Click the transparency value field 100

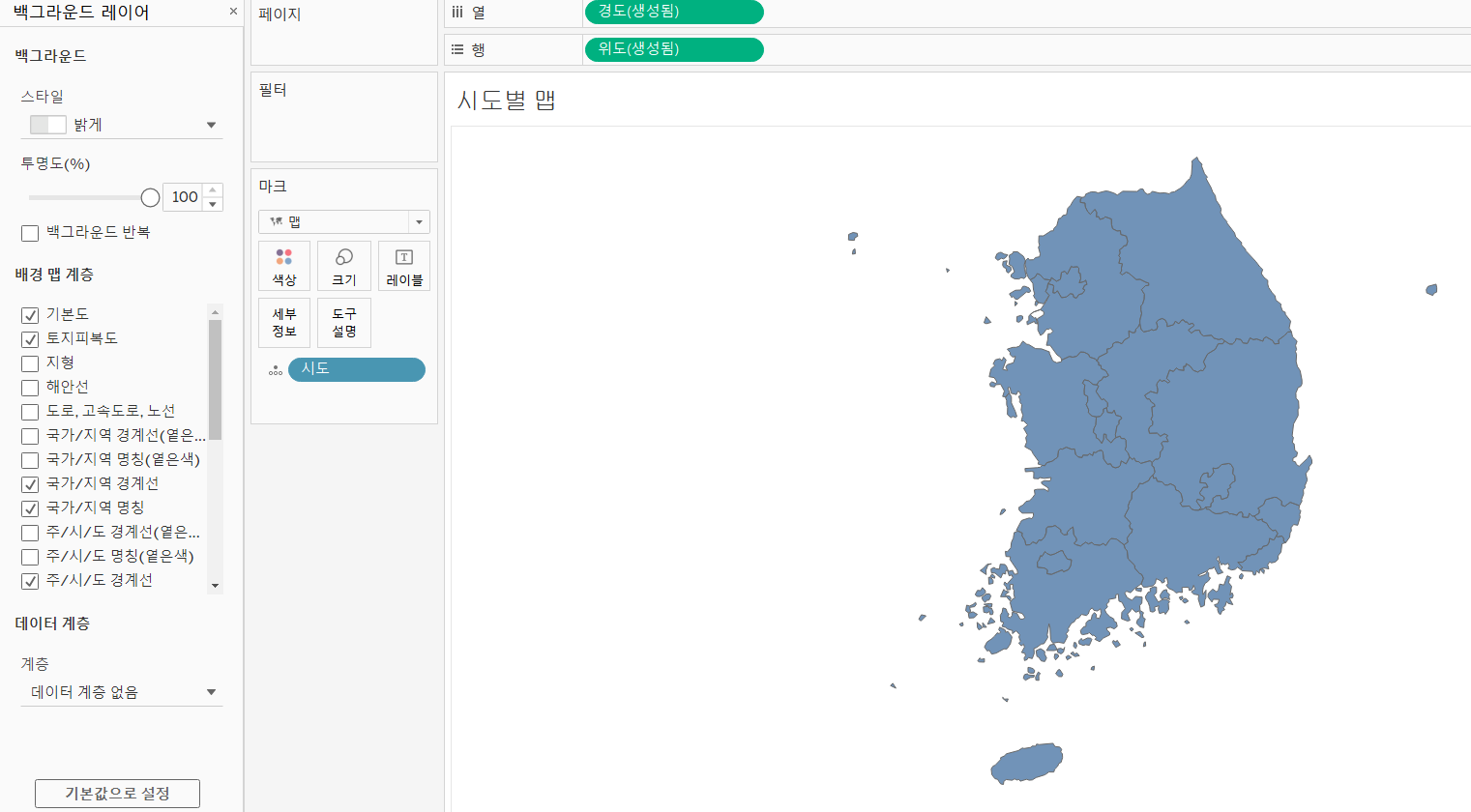184,197
